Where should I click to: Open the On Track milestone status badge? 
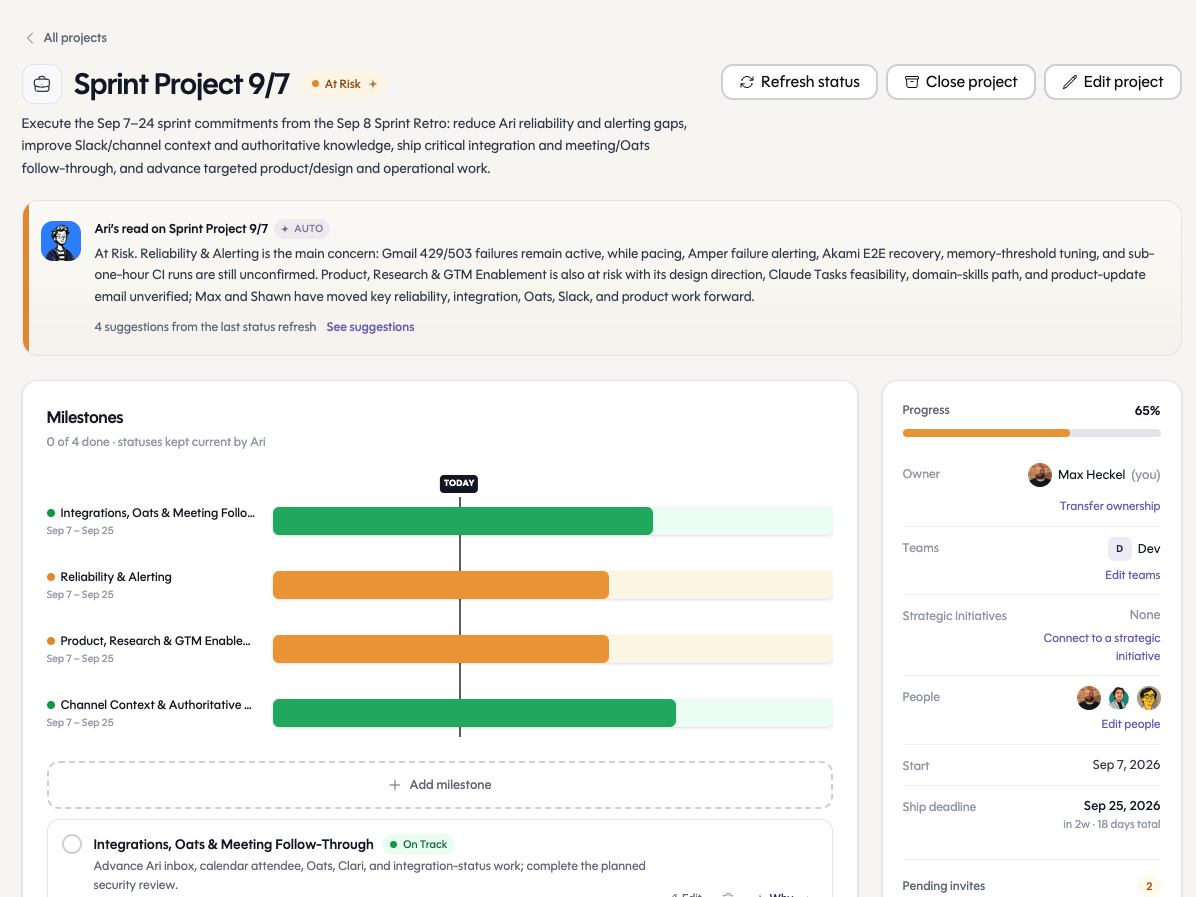[x=418, y=844]
